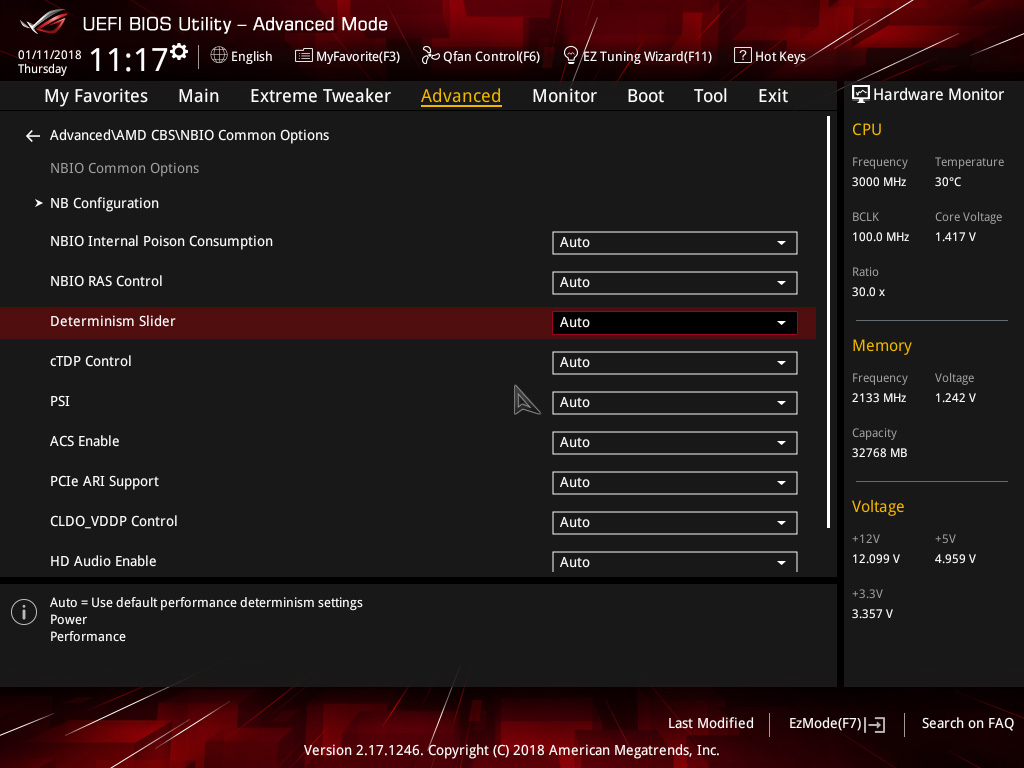Click the EZ Tuning Wizard lightbulb icon
The width and height of the screenshot is (1024, 768).
571,56
